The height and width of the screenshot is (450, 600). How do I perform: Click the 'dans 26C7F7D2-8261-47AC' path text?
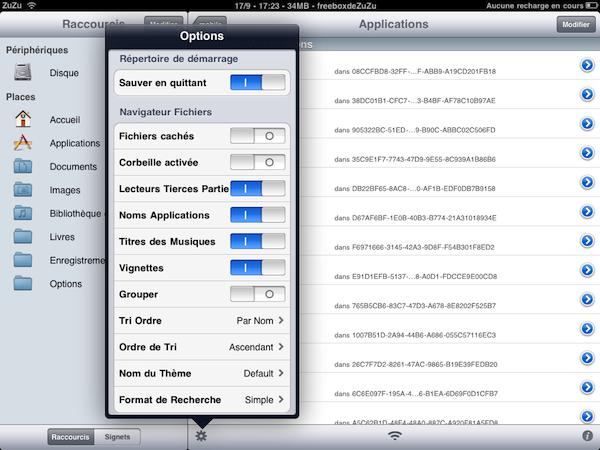click(416, 364)
